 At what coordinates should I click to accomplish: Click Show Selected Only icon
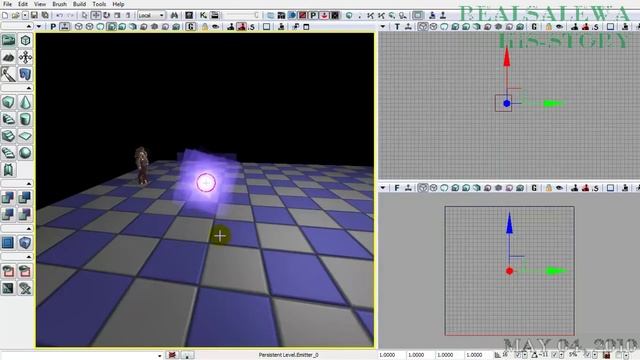tap(8, 271)
